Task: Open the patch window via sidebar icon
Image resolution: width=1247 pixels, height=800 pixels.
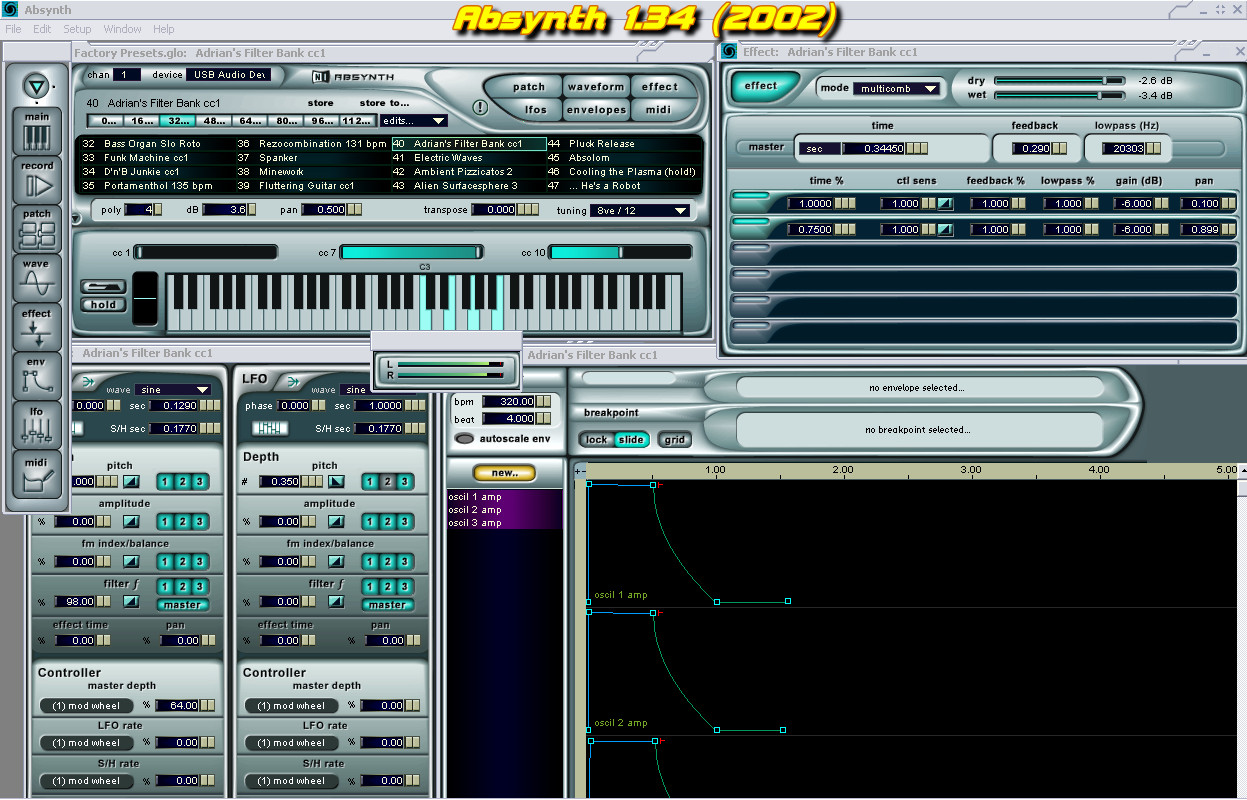Action: click(x=37, y=229)
